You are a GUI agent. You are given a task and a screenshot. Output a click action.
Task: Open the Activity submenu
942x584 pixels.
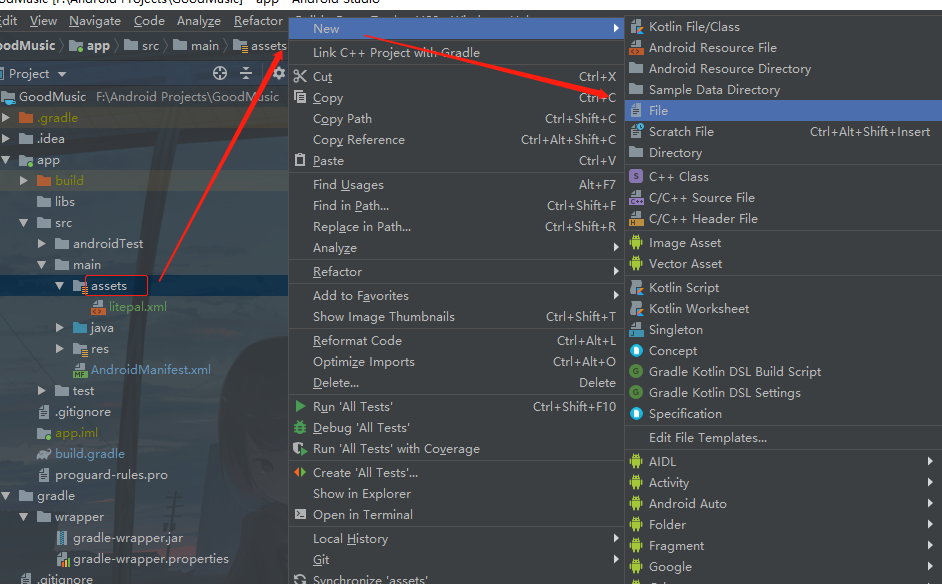[783, 482]
